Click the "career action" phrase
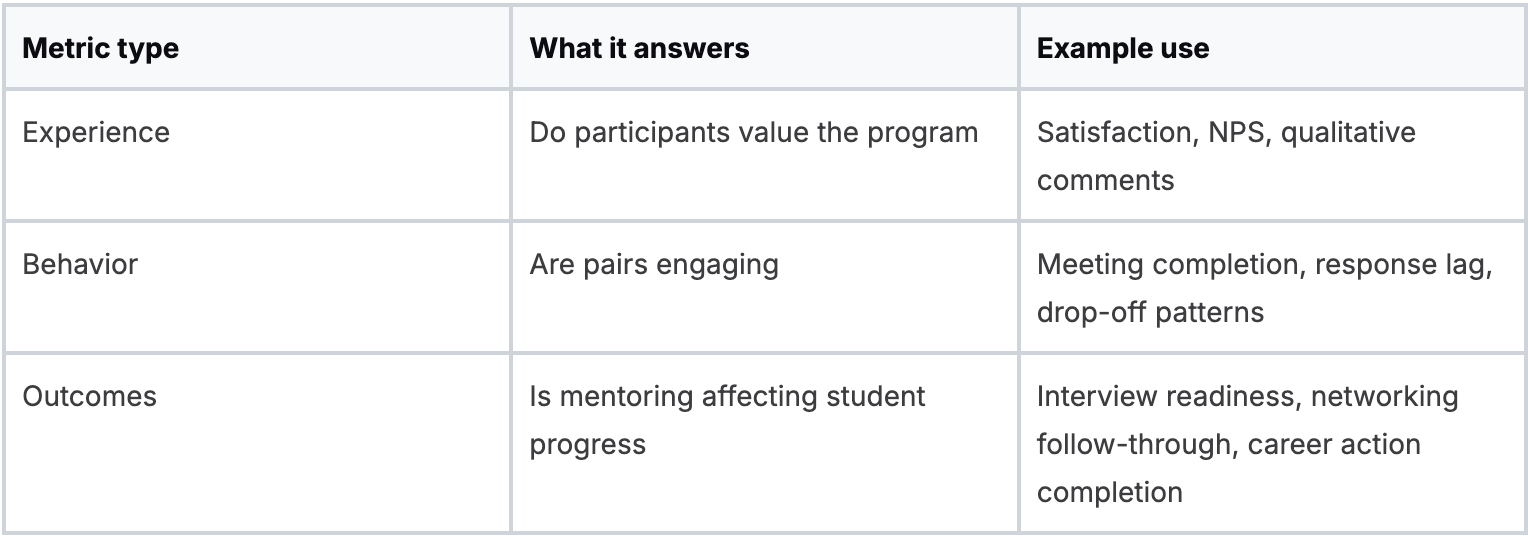The image size is (1528, 536). 1325,444
